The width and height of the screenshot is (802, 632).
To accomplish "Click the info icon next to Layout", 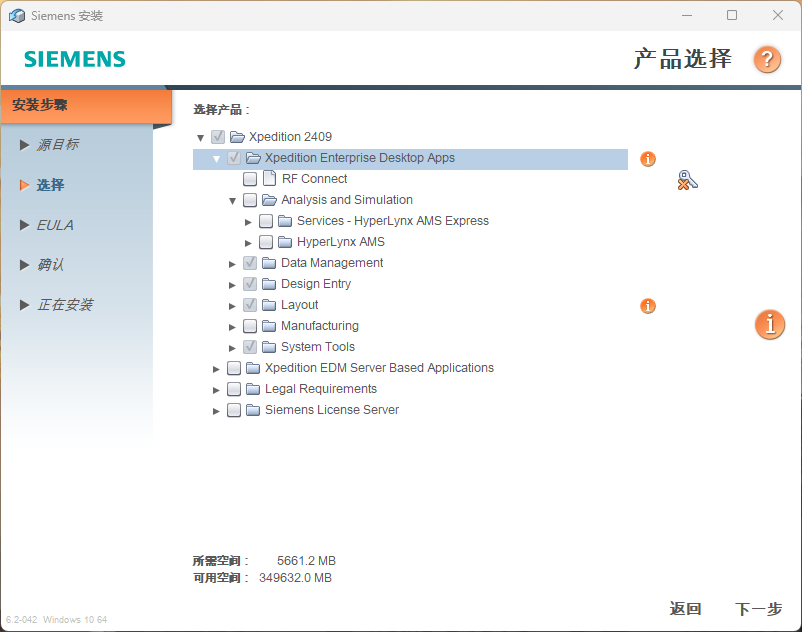I will coord(648,306).
